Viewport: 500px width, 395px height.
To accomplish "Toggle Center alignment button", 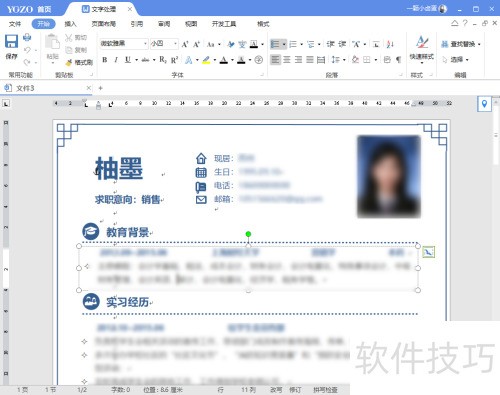I will point(287,60).
